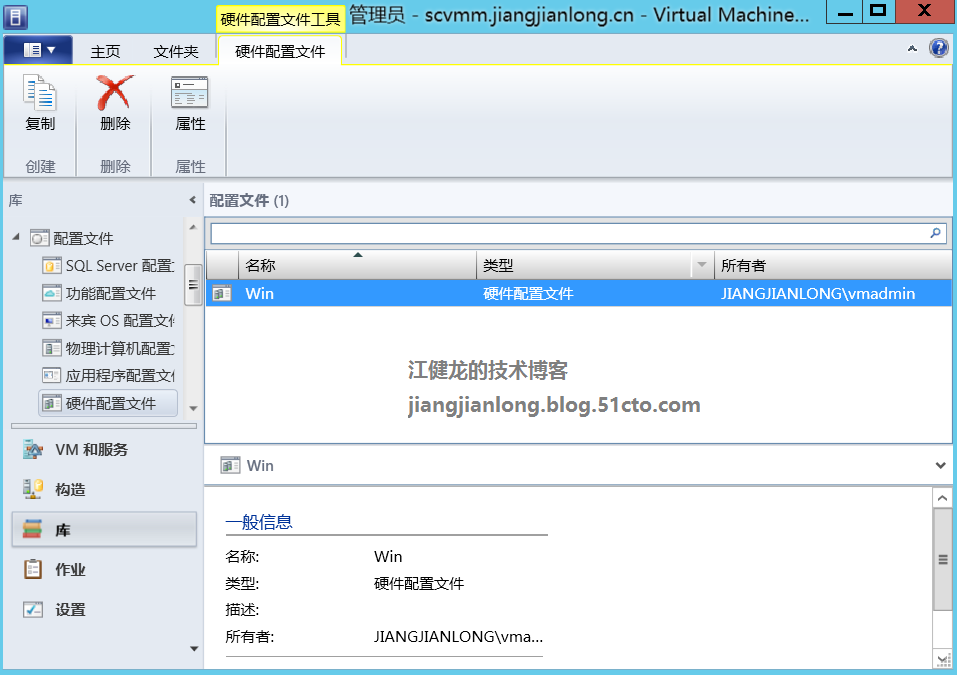Click the details pane scrollbar thumb
This screenshot has height=675, width=957.
tap(942, 559)
